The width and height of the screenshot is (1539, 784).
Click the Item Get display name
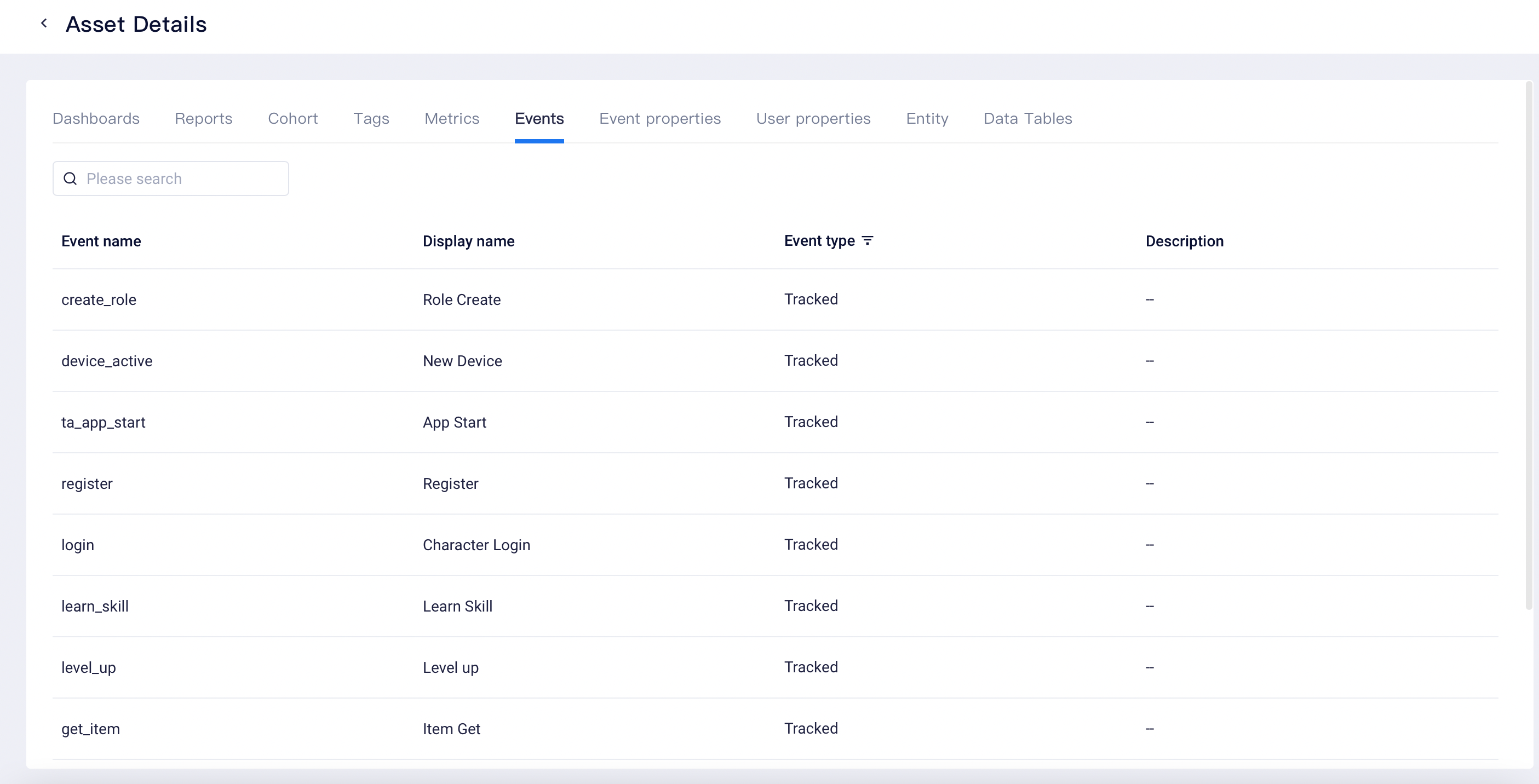click(452, 729)
